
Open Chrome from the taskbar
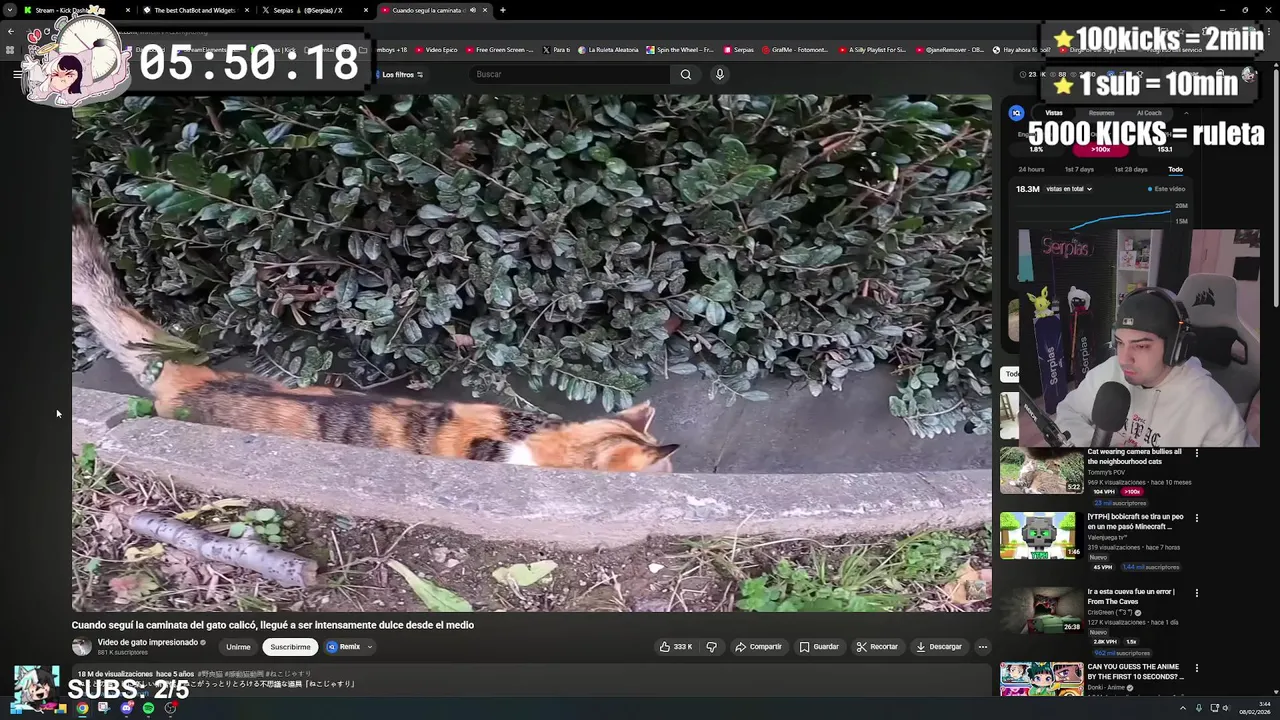[x=82, y=708]
